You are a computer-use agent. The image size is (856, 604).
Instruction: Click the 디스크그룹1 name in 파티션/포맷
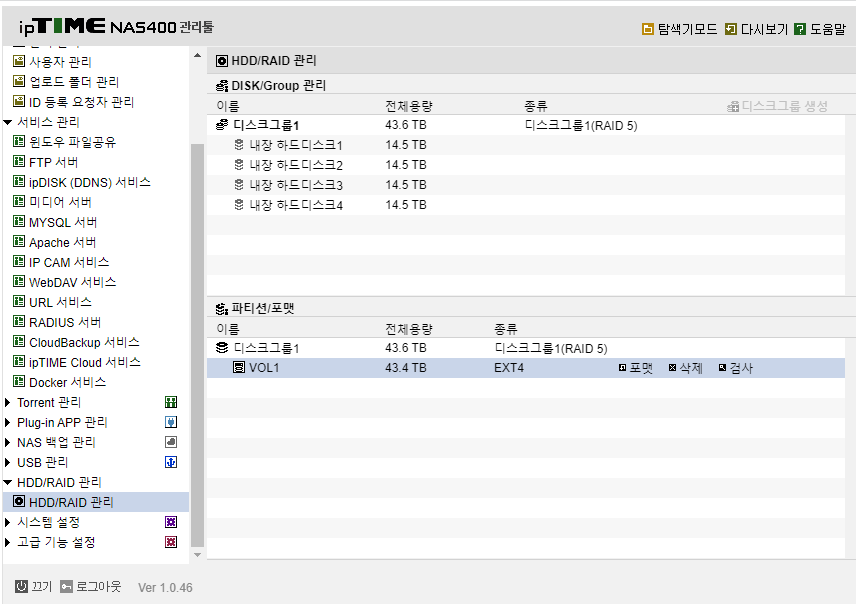(266, 348)
